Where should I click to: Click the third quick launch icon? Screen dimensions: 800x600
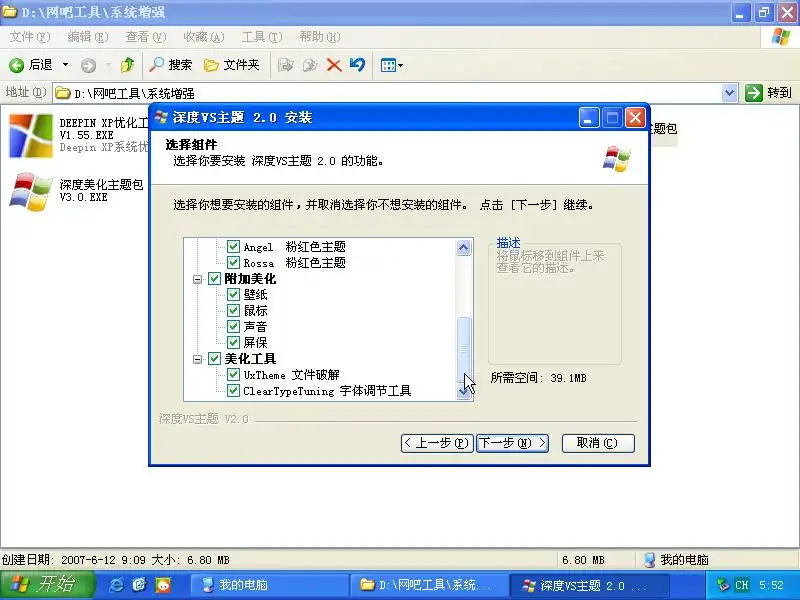pyautogui.click(x=163, y=585)
